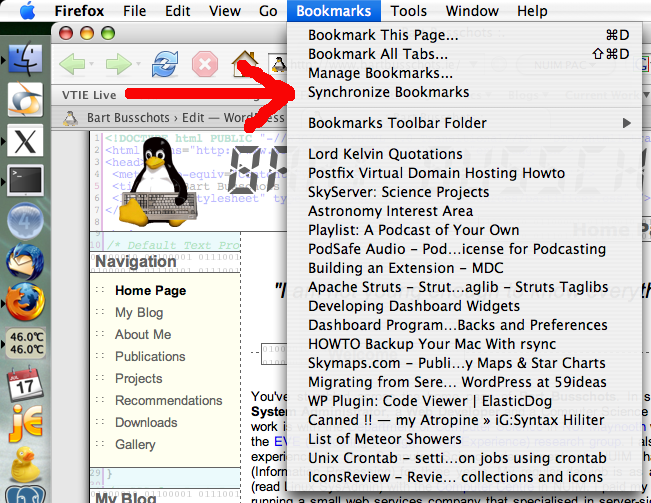
Task: Launch X11 from the Dock
Action: point(25,141)
